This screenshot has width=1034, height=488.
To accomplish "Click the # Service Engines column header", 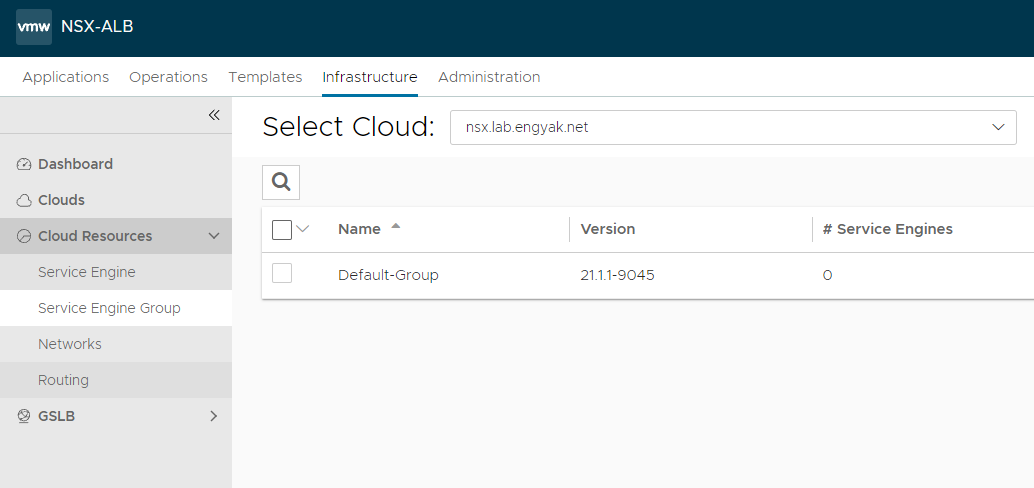I will pos(888,229).
